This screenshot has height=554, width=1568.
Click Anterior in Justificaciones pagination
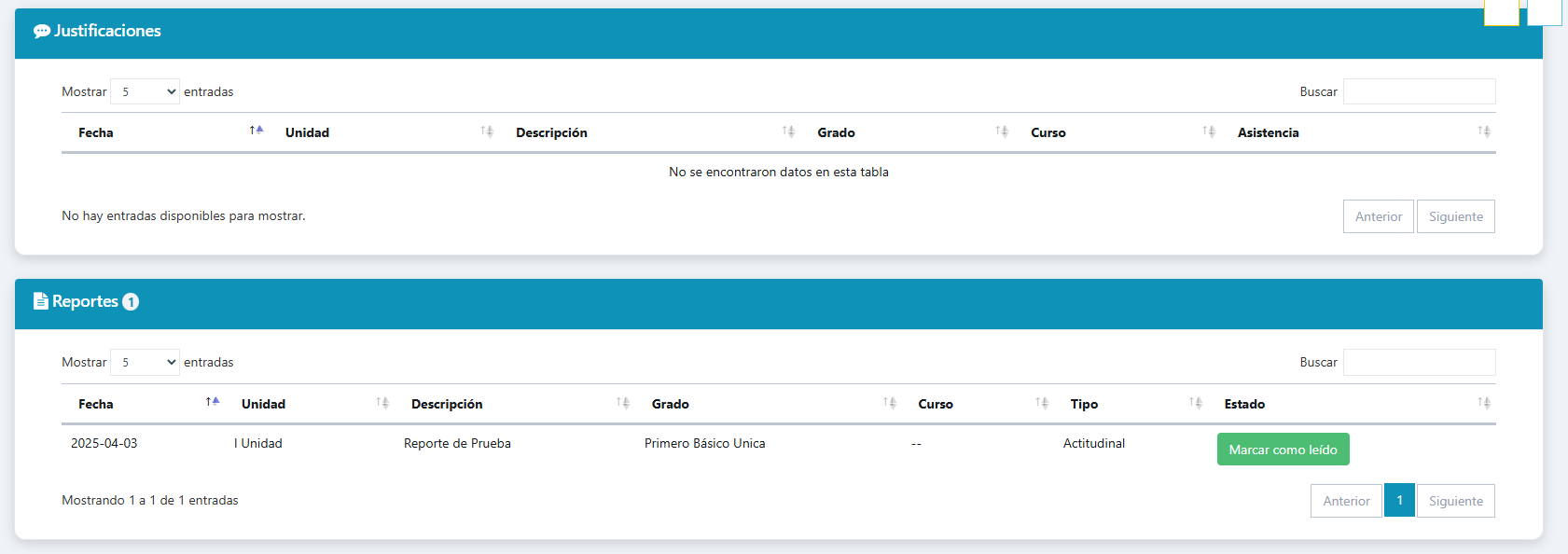pos(1379,216)
